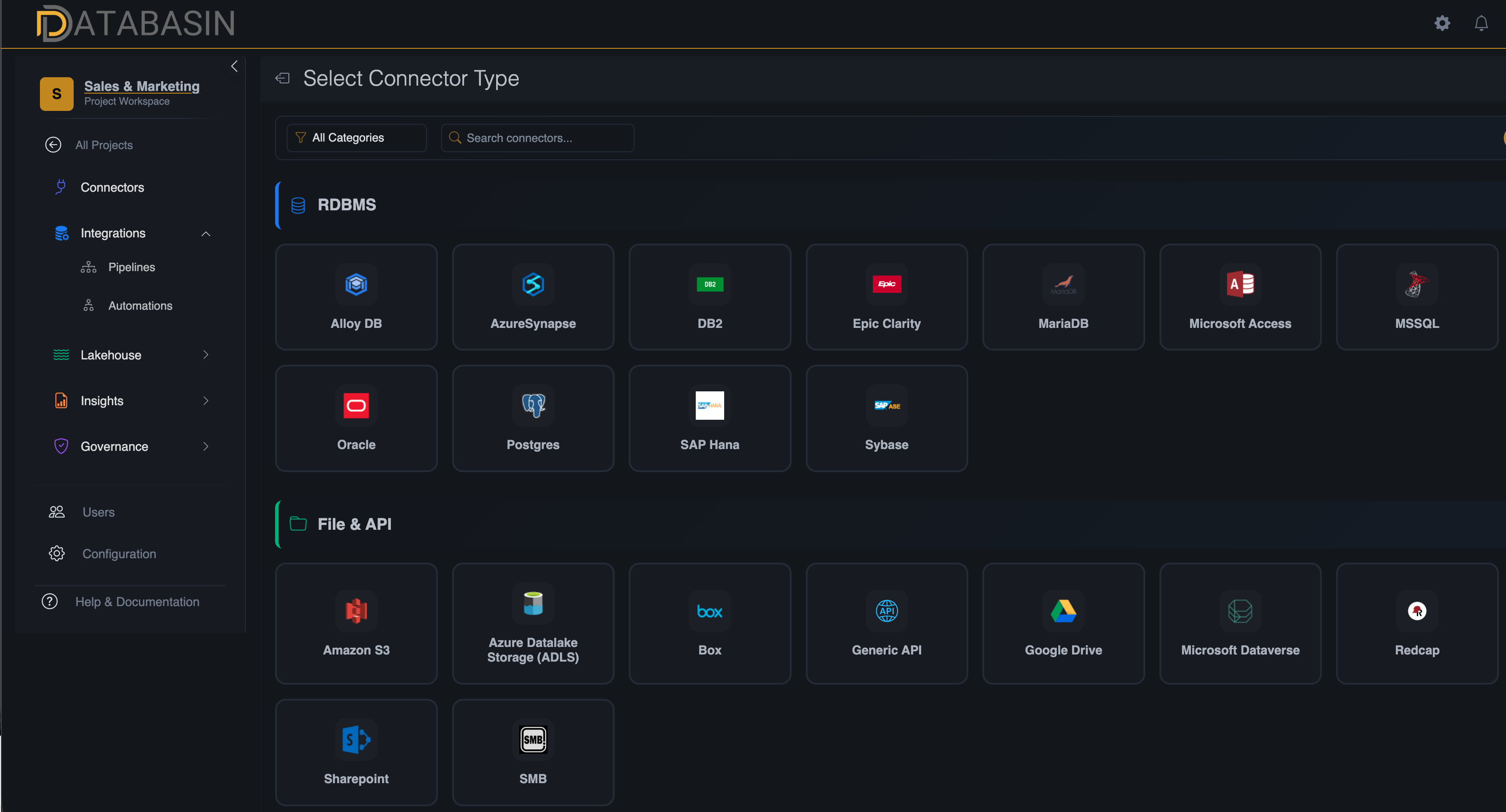Collapse the sidebar using the arrow
Screen dimensions: 1506x812
pos(234,66)
